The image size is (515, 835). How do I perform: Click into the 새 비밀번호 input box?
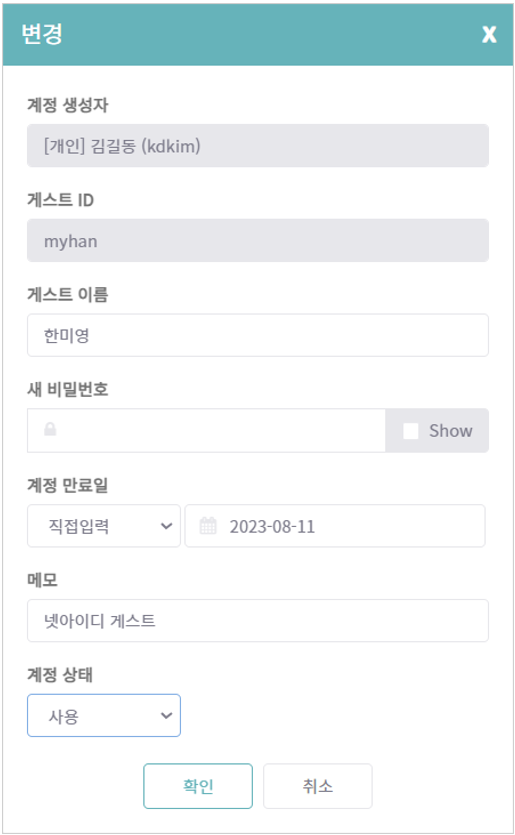pos(206,430)
